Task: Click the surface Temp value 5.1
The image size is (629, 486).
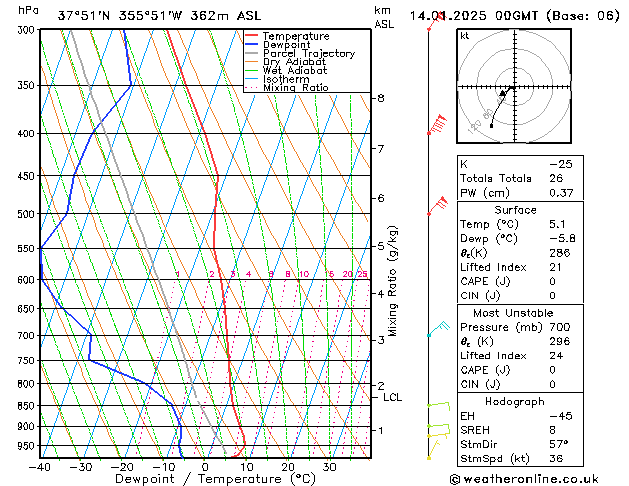Action: pyautogui.click(x=557, y=224)
